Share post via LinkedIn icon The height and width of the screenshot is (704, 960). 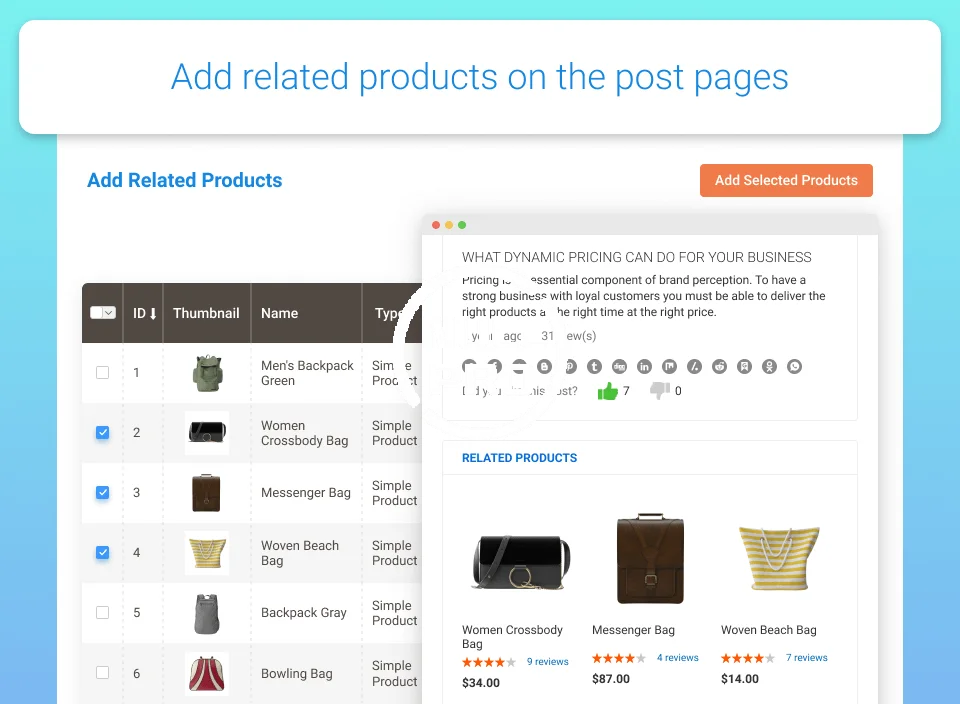click(x=644, y=367)
